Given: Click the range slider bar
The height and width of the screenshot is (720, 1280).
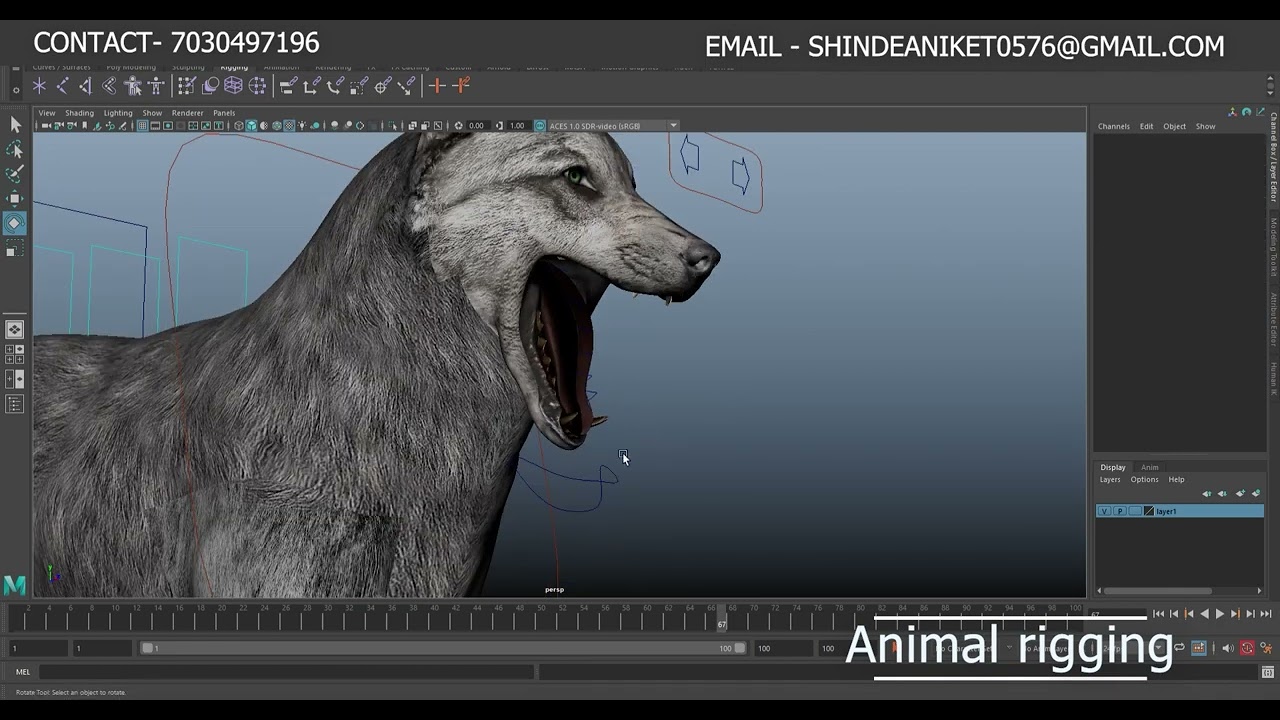Looking at the screenshot, I should tap(445, 648).
